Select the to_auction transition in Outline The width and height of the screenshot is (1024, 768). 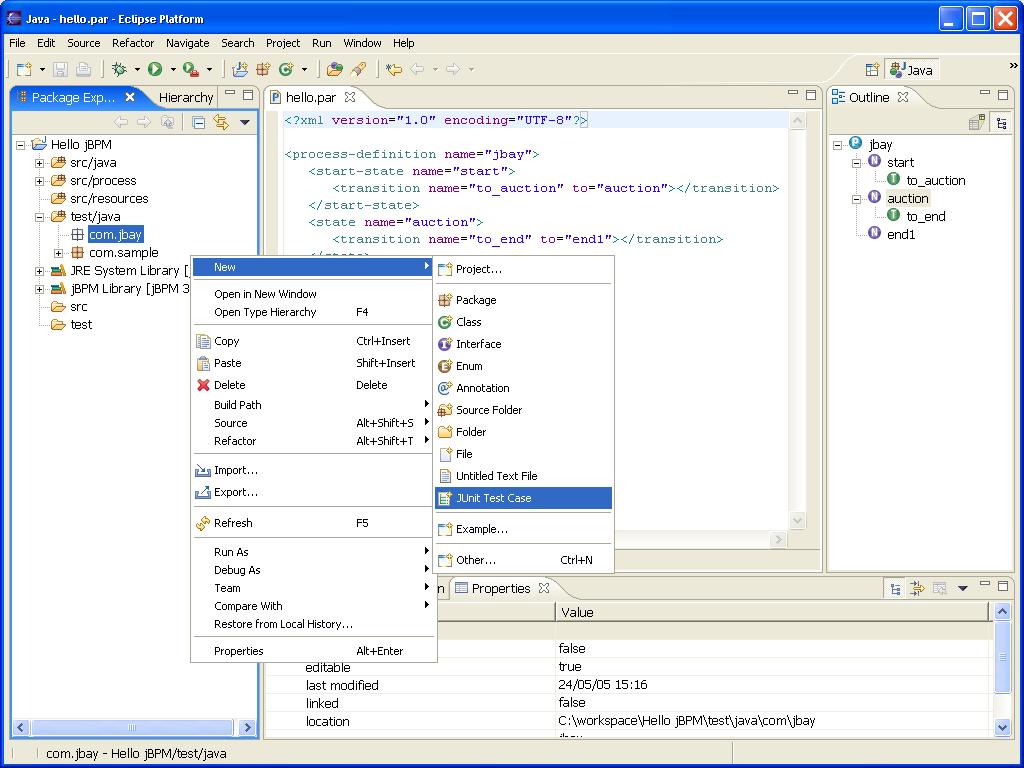[x=935, y=181]
